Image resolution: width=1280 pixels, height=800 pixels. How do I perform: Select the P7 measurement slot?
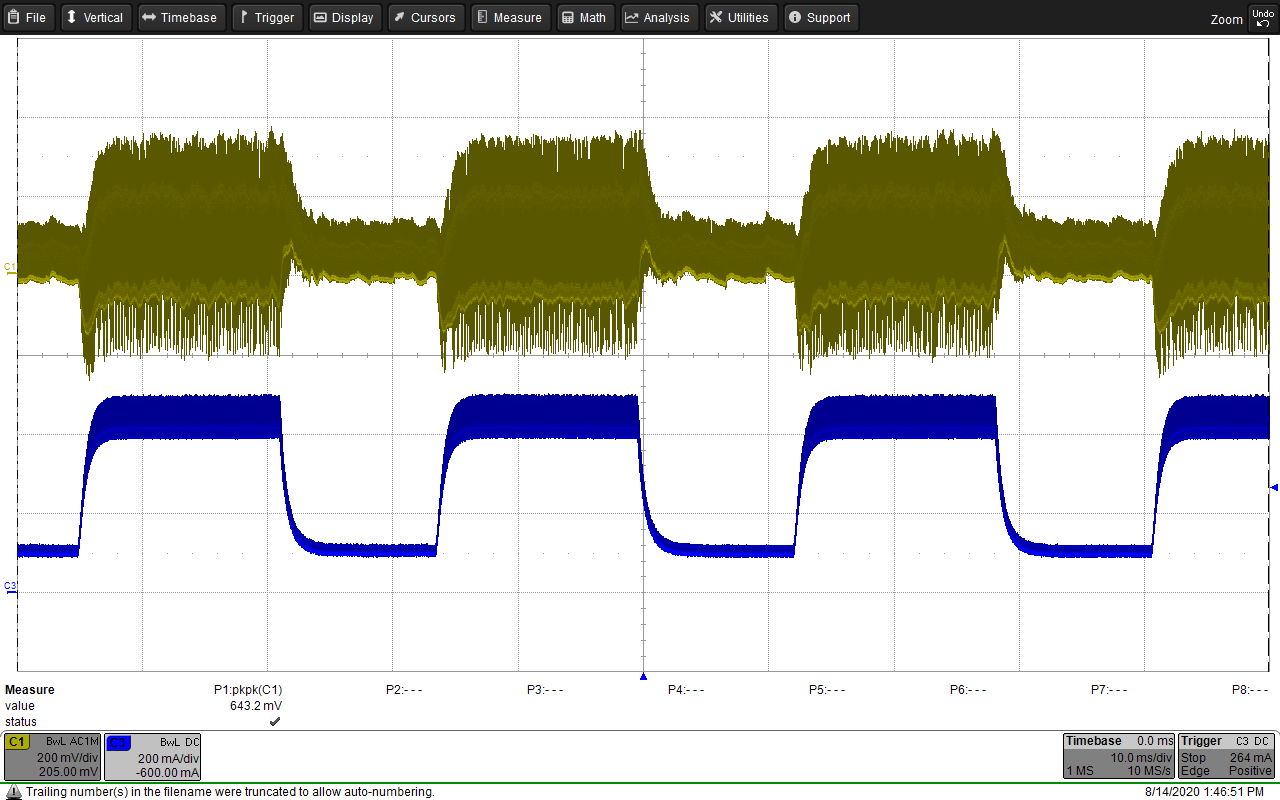[1109, 690]
